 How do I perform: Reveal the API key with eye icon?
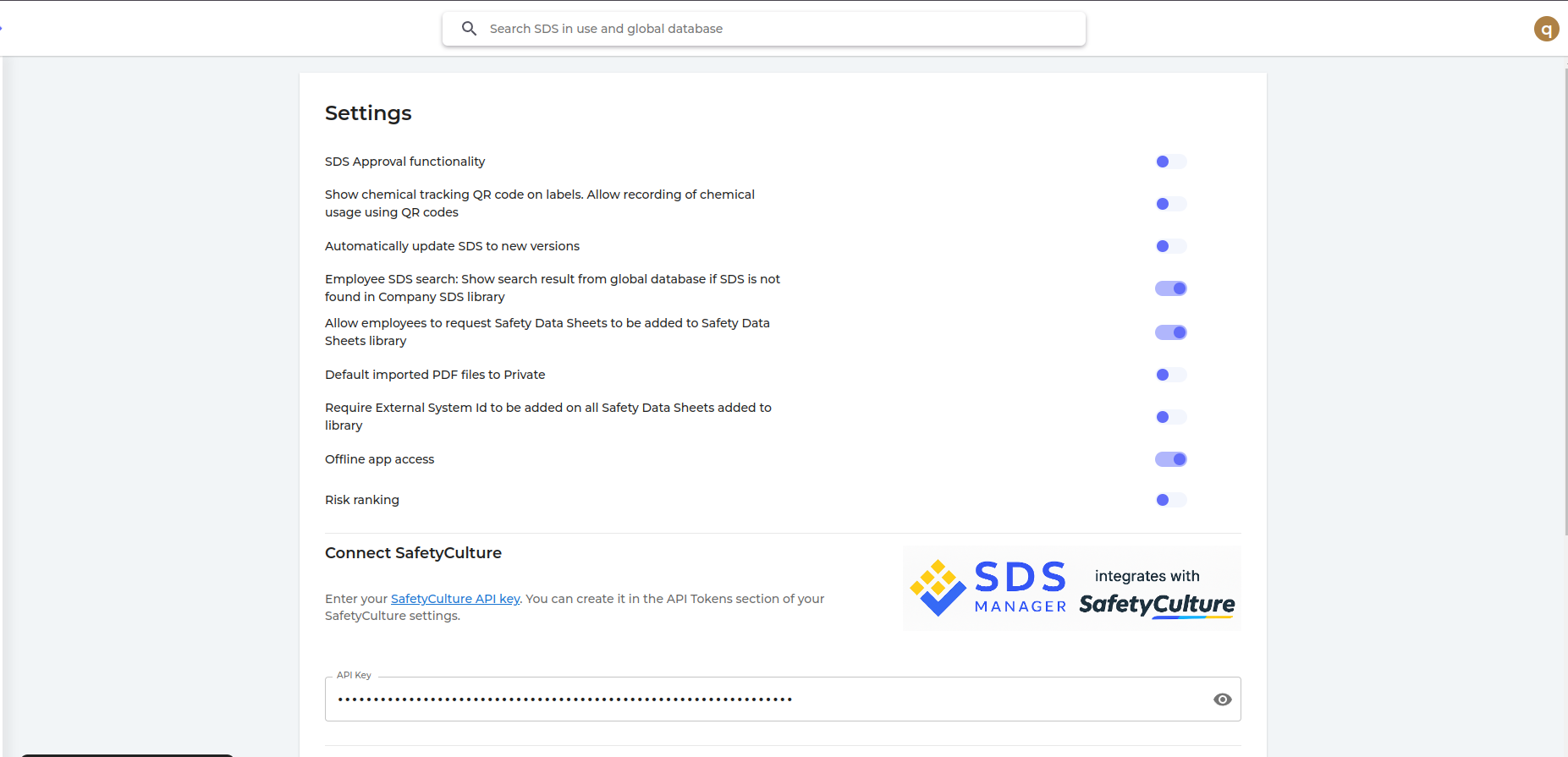click(x=1222, y=699)
